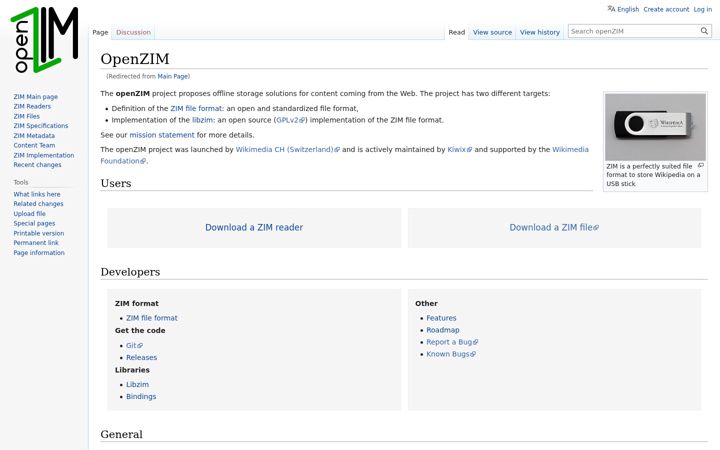Follow the Main Page redirect link
Image resolution: width=720 pixels, height=450 pixels.
(173, 77)
